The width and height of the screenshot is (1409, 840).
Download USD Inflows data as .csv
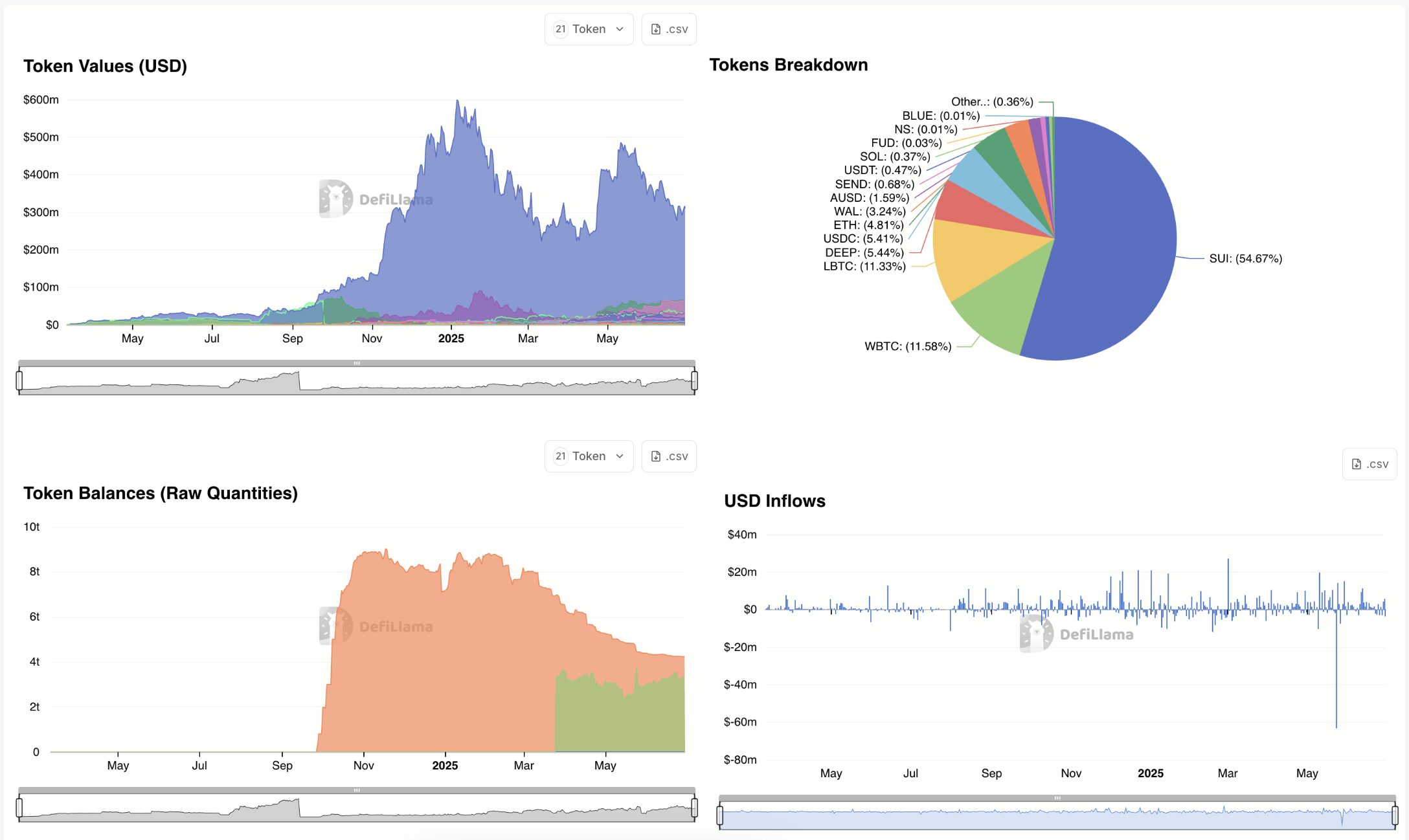1370,464
